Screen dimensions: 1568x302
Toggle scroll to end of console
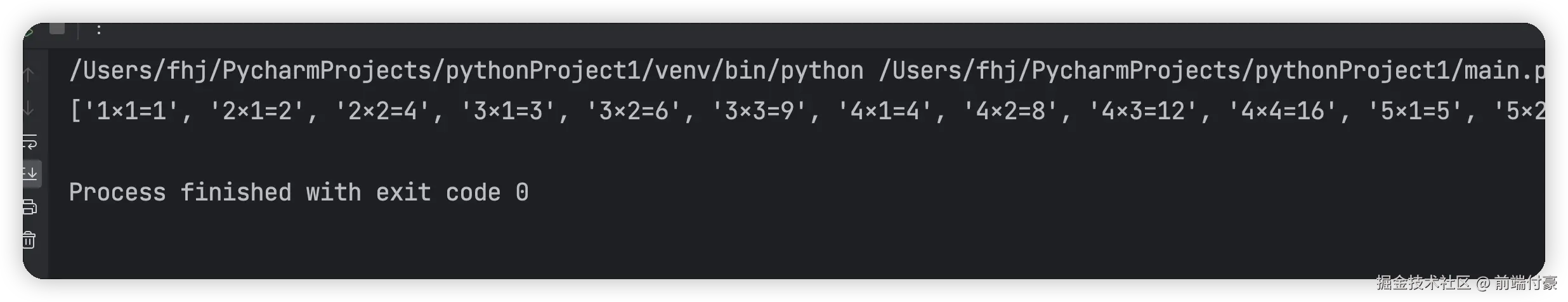(30, 173)
